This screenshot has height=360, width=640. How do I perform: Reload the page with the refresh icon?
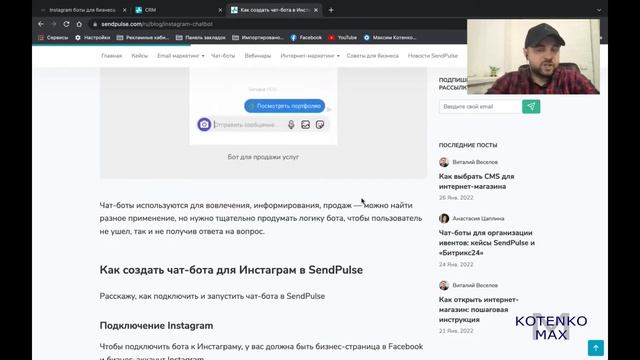coord(66,24)
